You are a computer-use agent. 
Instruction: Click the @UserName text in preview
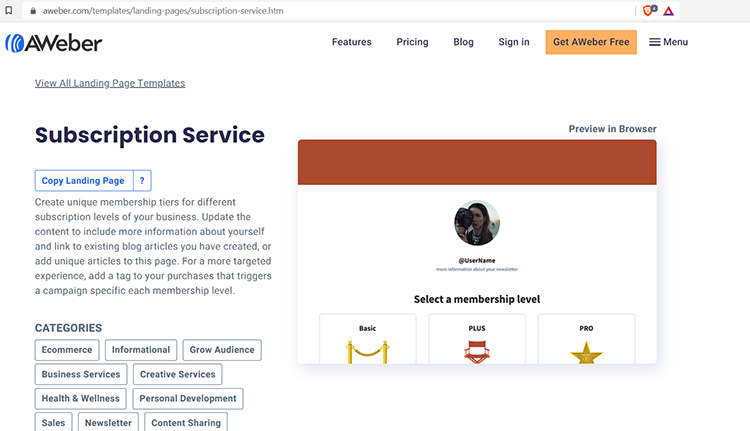477,260
